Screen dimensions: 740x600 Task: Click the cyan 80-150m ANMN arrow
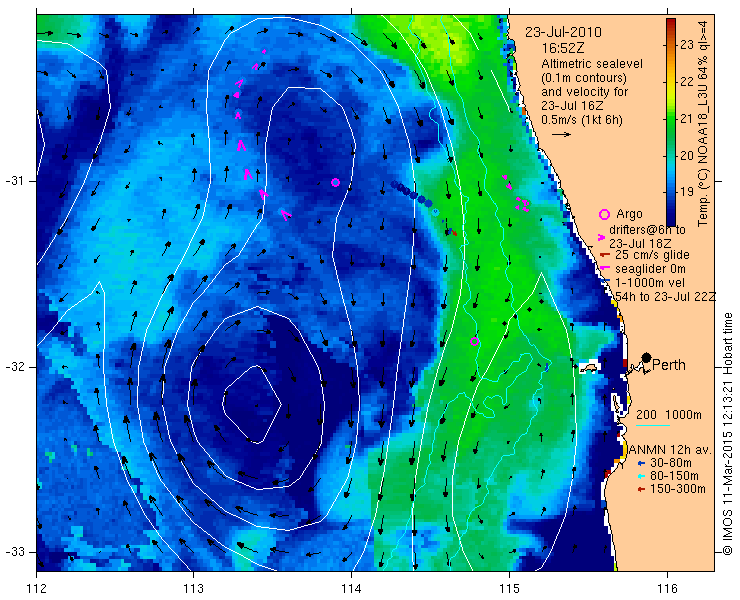pos(641,476)
